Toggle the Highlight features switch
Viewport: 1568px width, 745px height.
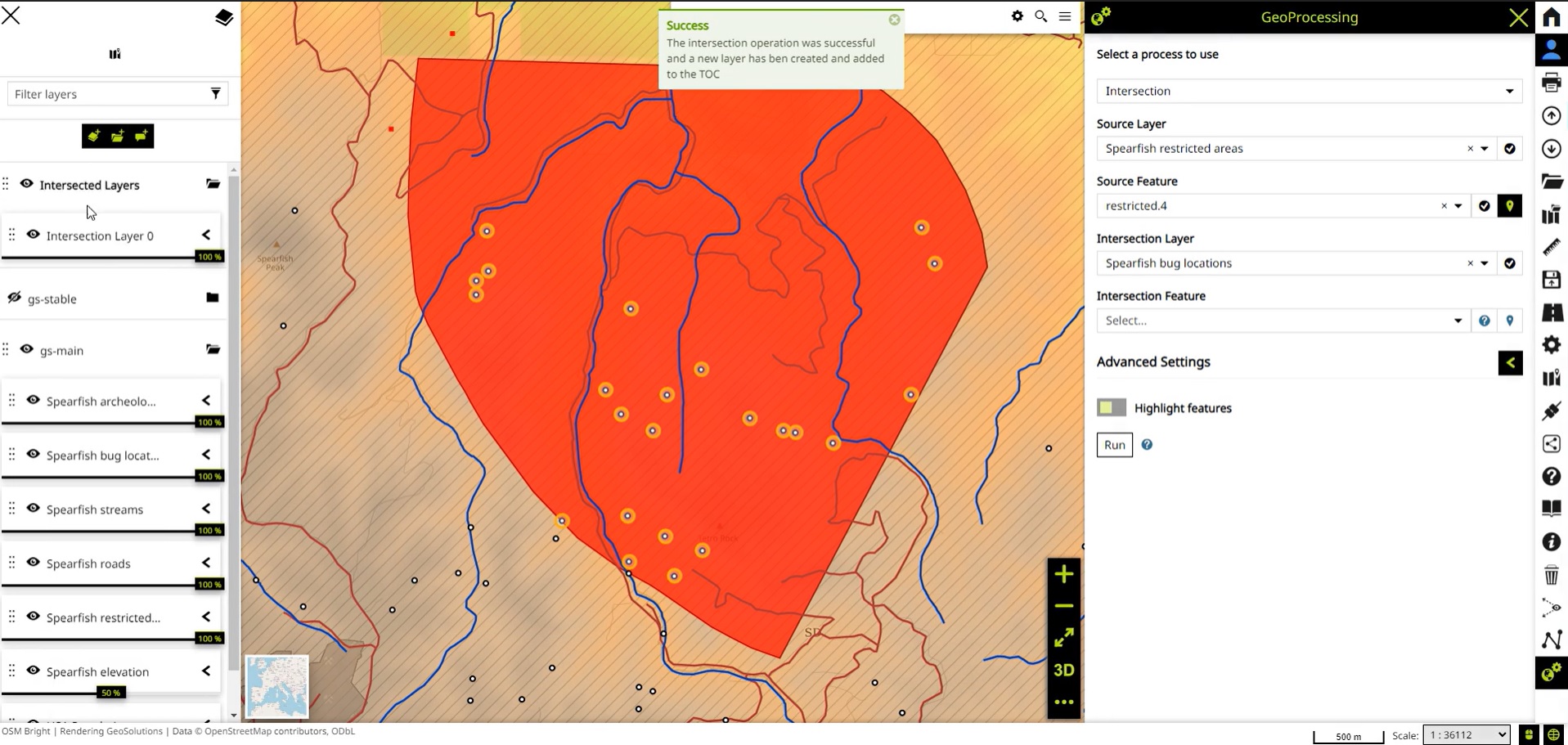pyautogui.click(x=1111, y=407)
